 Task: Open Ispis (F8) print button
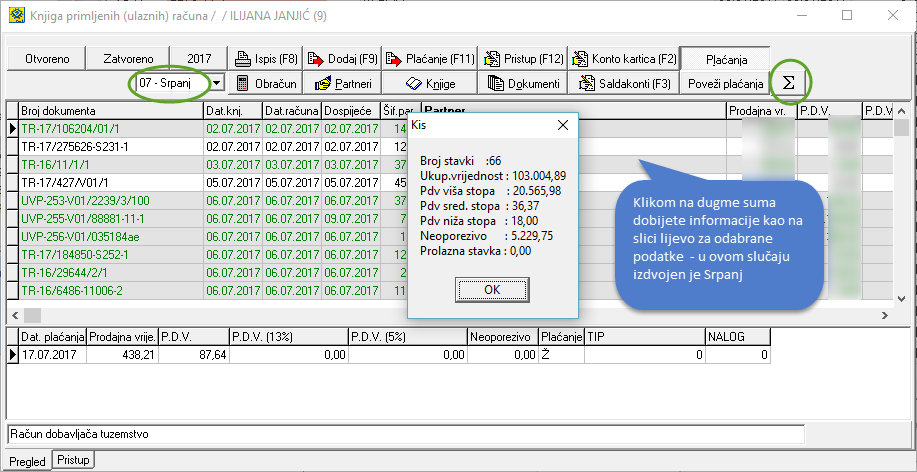coord(264,59)
